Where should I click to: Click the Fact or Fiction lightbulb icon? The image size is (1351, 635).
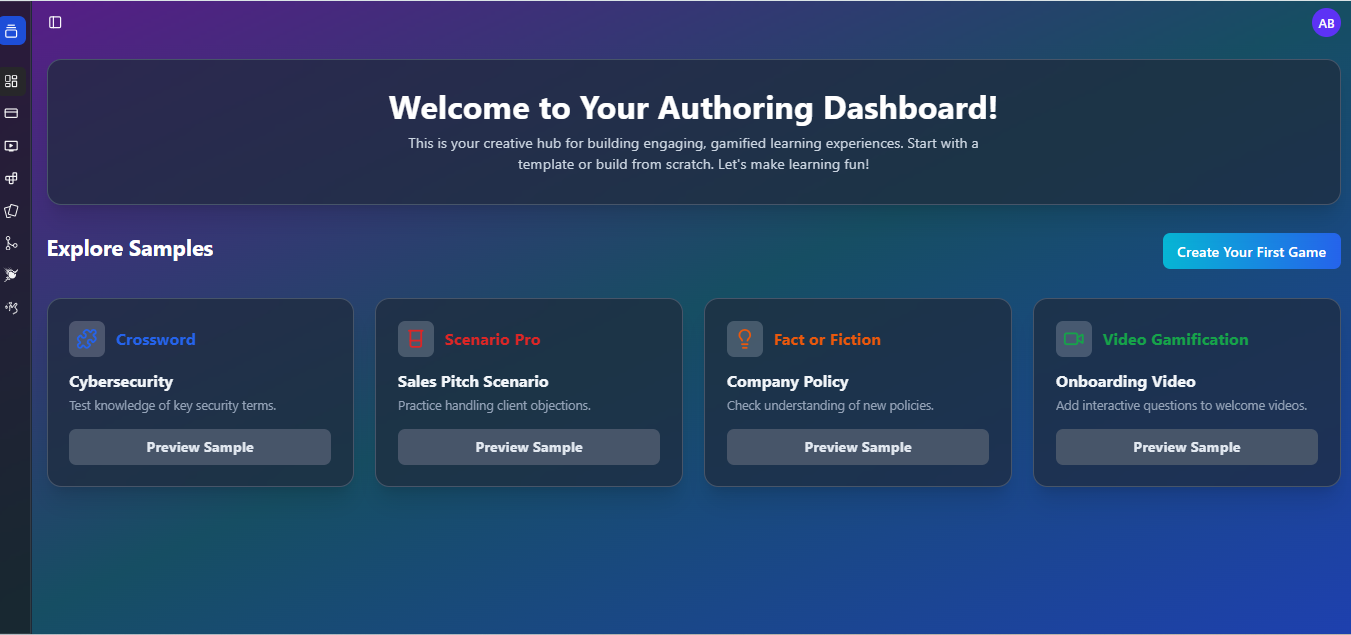click(745, 339)
